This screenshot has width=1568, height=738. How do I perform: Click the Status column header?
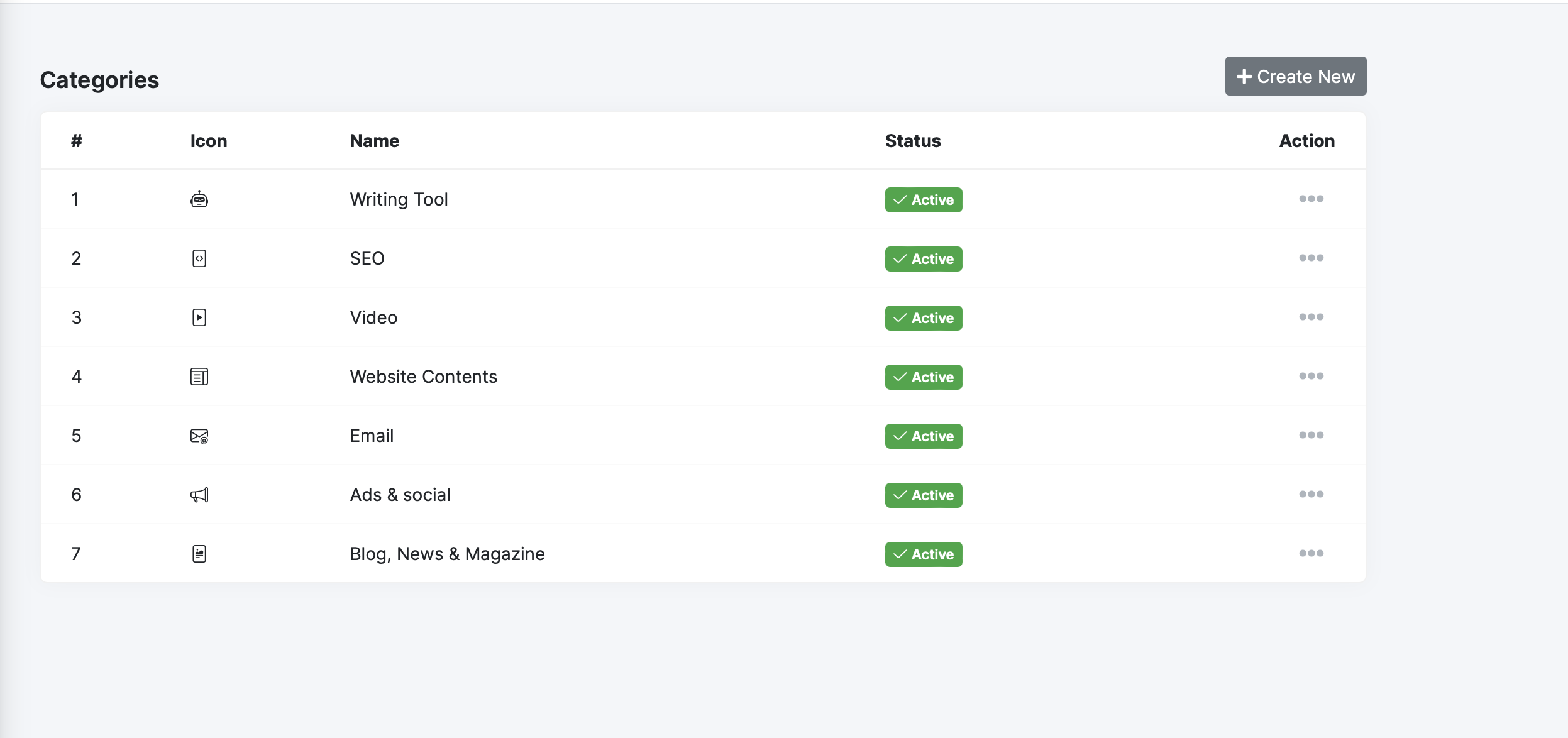point(912,141)
